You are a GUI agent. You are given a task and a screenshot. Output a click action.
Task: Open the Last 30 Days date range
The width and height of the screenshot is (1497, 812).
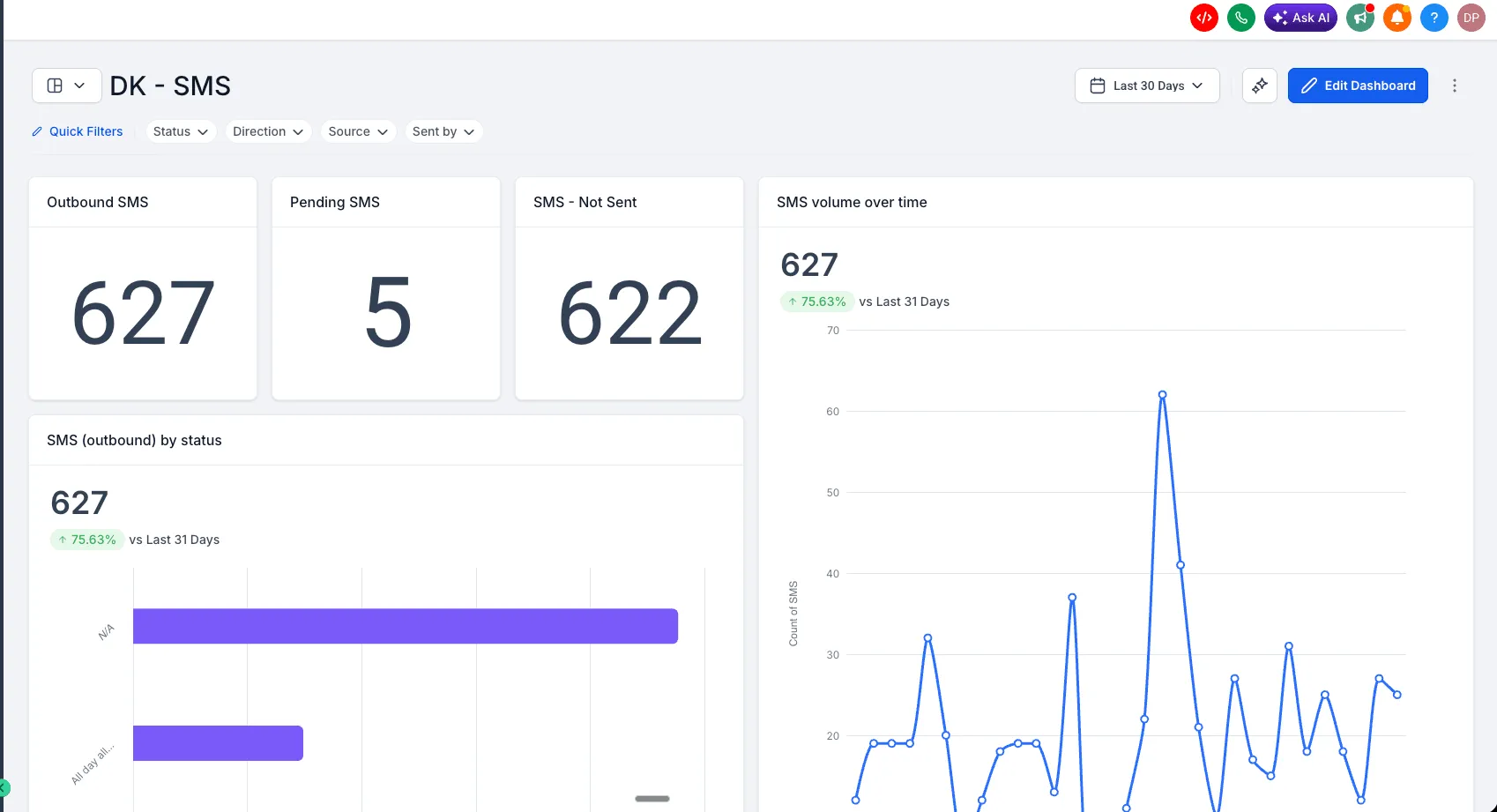(1147, 86)
